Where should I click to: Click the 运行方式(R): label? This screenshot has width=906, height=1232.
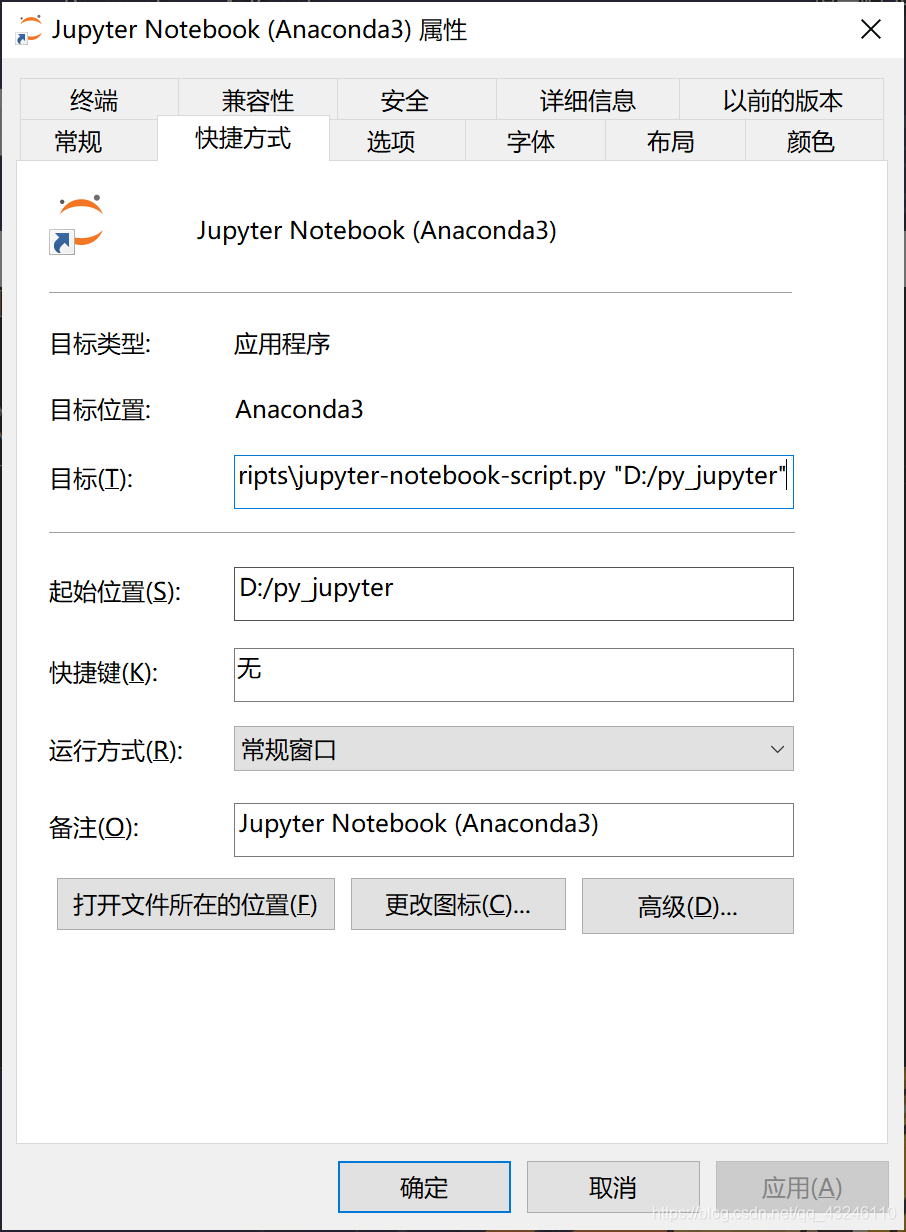pyautogui.click(x=116, y=751)
